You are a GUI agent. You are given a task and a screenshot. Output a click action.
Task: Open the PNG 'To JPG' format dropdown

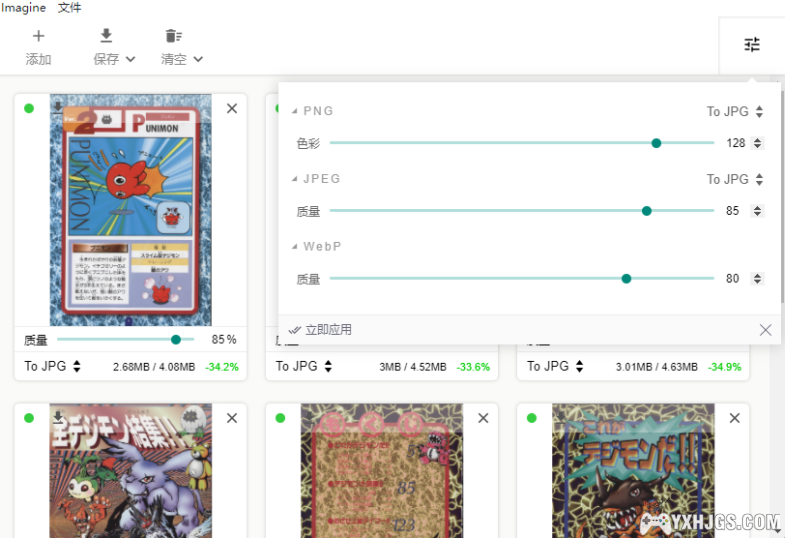tap(735, 112)
